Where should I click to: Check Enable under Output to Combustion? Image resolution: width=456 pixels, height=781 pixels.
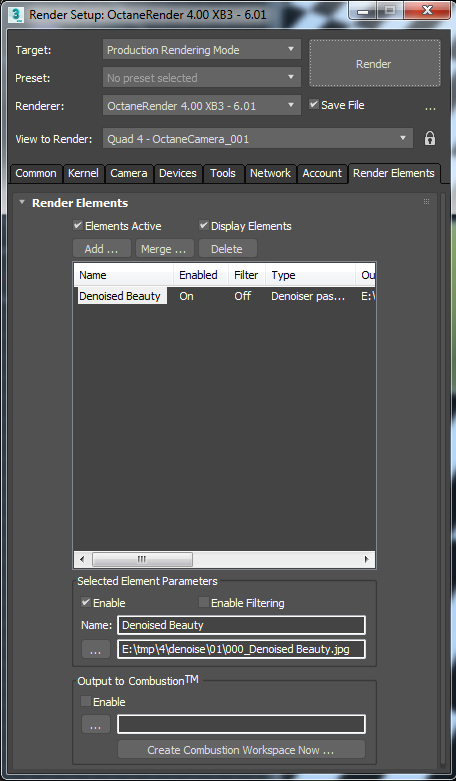(x=86, y=702)
